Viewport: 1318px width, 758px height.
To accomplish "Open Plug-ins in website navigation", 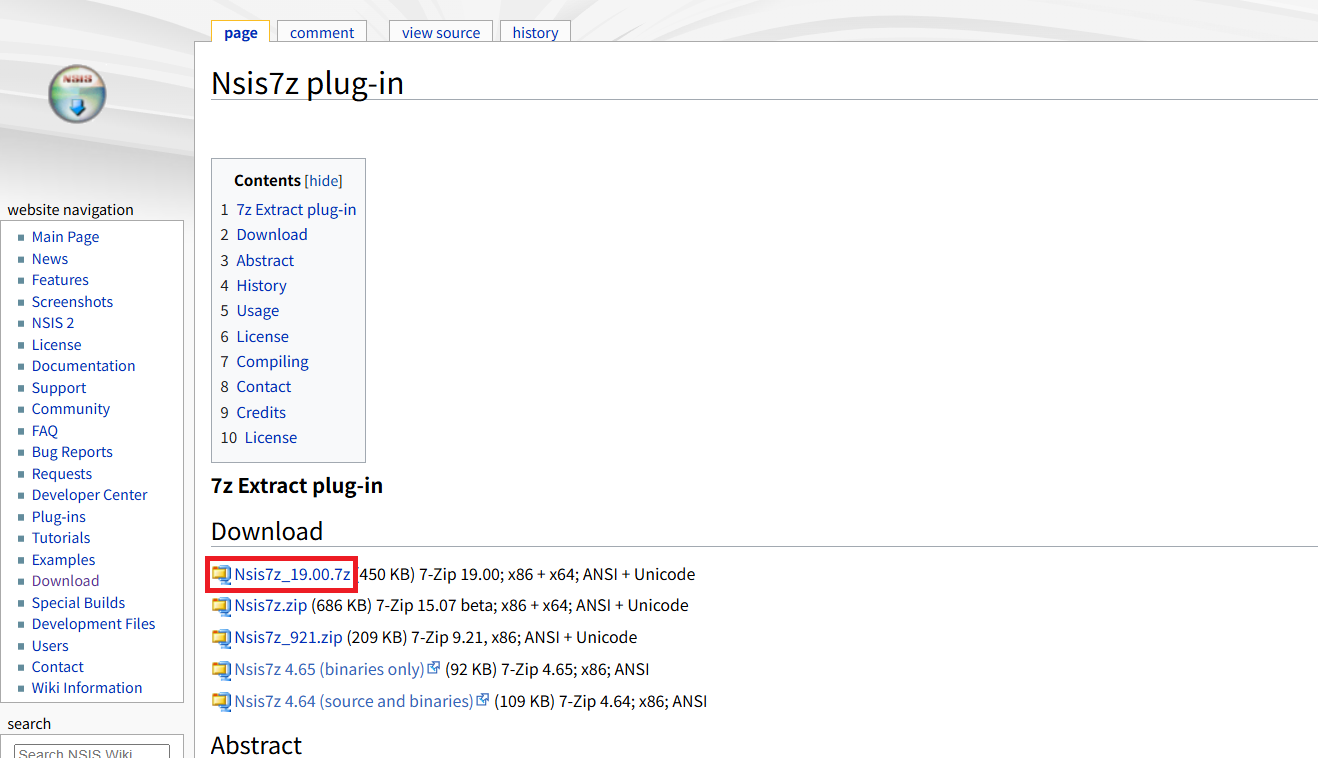I will tap(59, 517).
